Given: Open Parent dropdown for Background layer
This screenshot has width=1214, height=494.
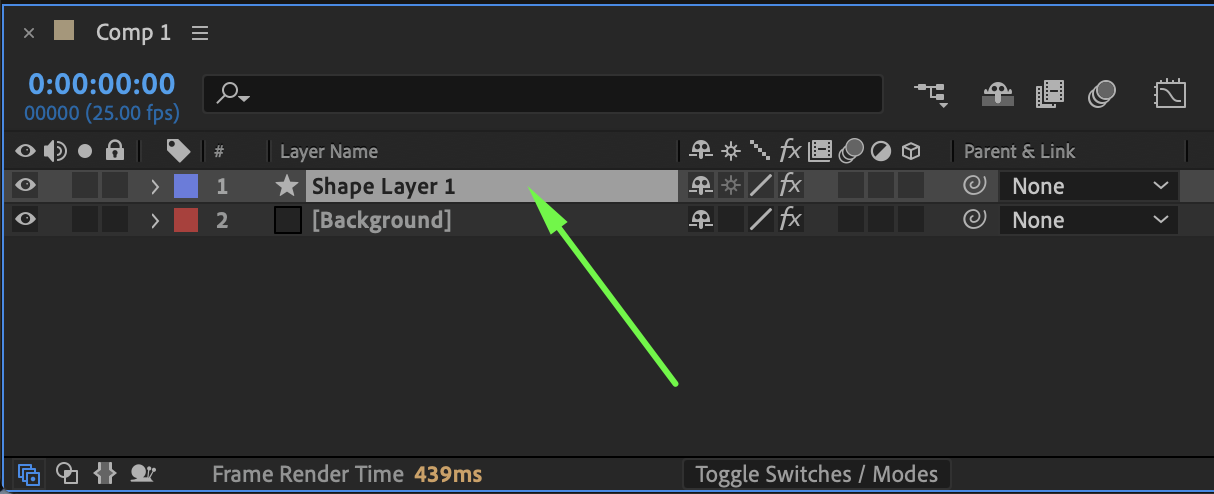Looking at the screenshot, I should coord(1089,220).
